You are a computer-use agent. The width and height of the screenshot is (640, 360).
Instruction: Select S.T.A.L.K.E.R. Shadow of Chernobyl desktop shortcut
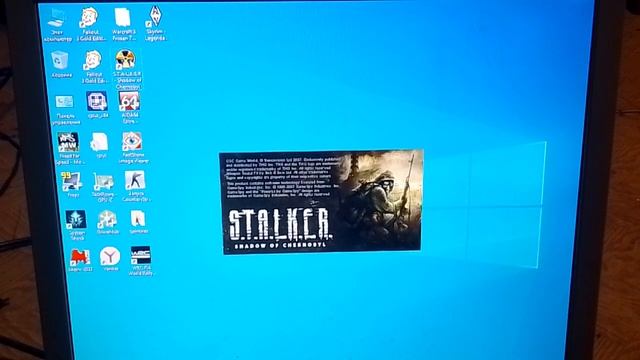[127, 69]
